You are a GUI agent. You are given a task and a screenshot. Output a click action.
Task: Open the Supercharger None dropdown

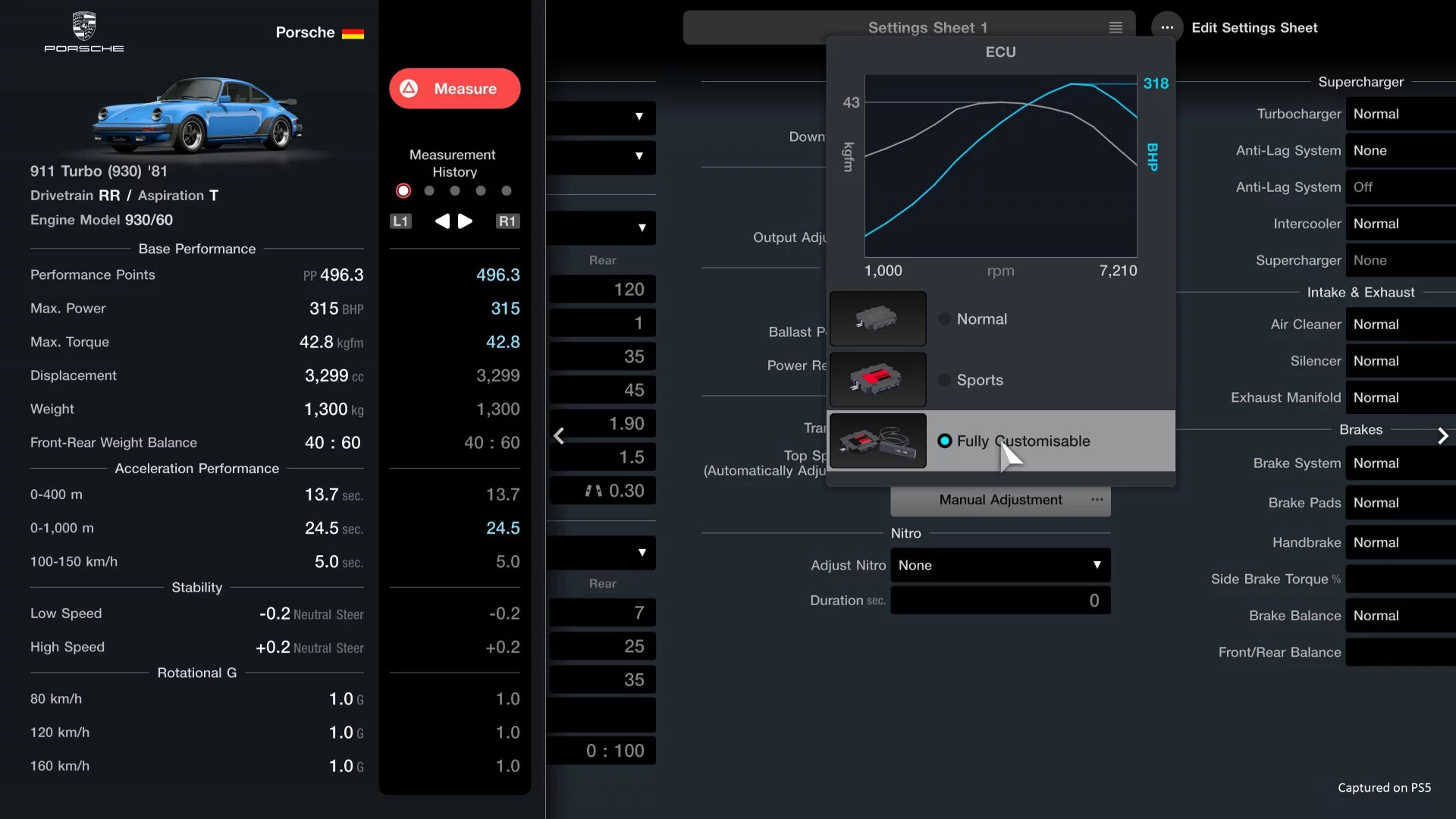tap(1401, 260)
